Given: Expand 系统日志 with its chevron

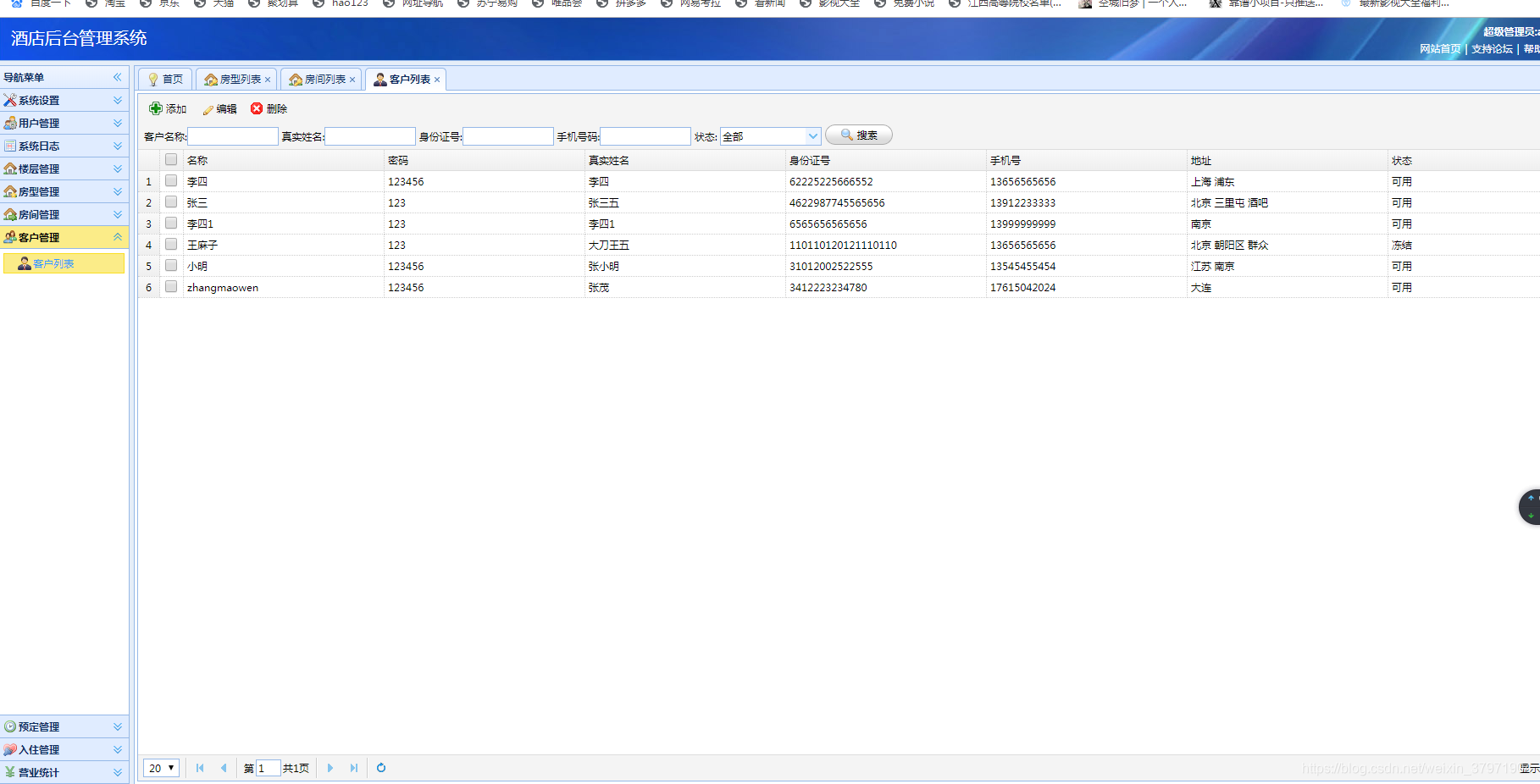Looking at the screenshot, I should (x=118, y=146).
